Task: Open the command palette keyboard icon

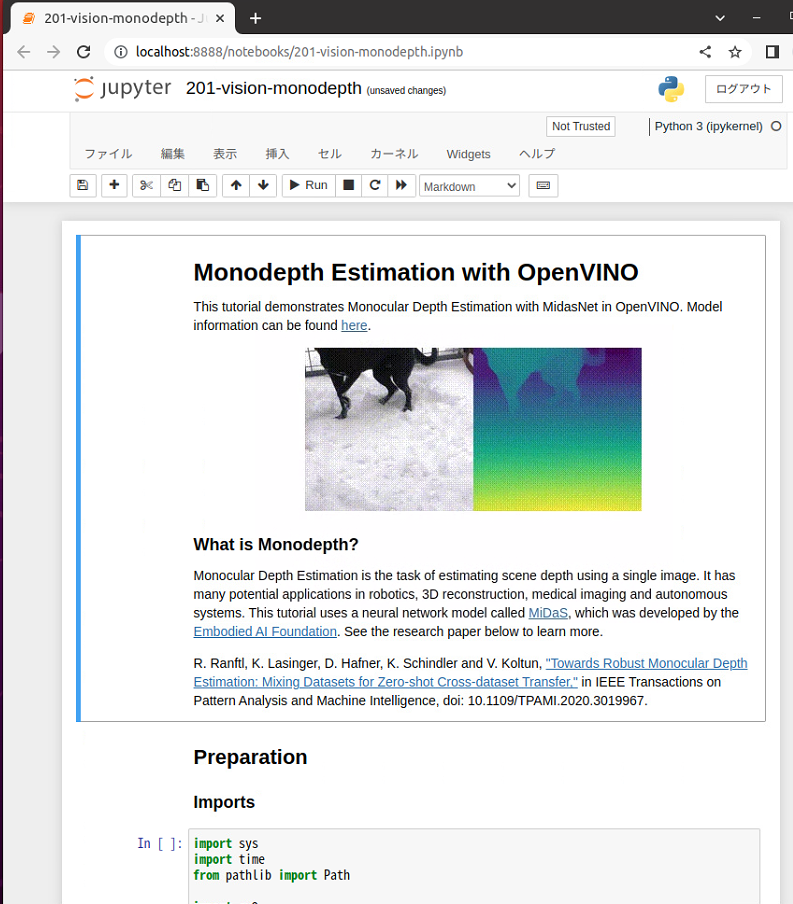Action: 543,185
